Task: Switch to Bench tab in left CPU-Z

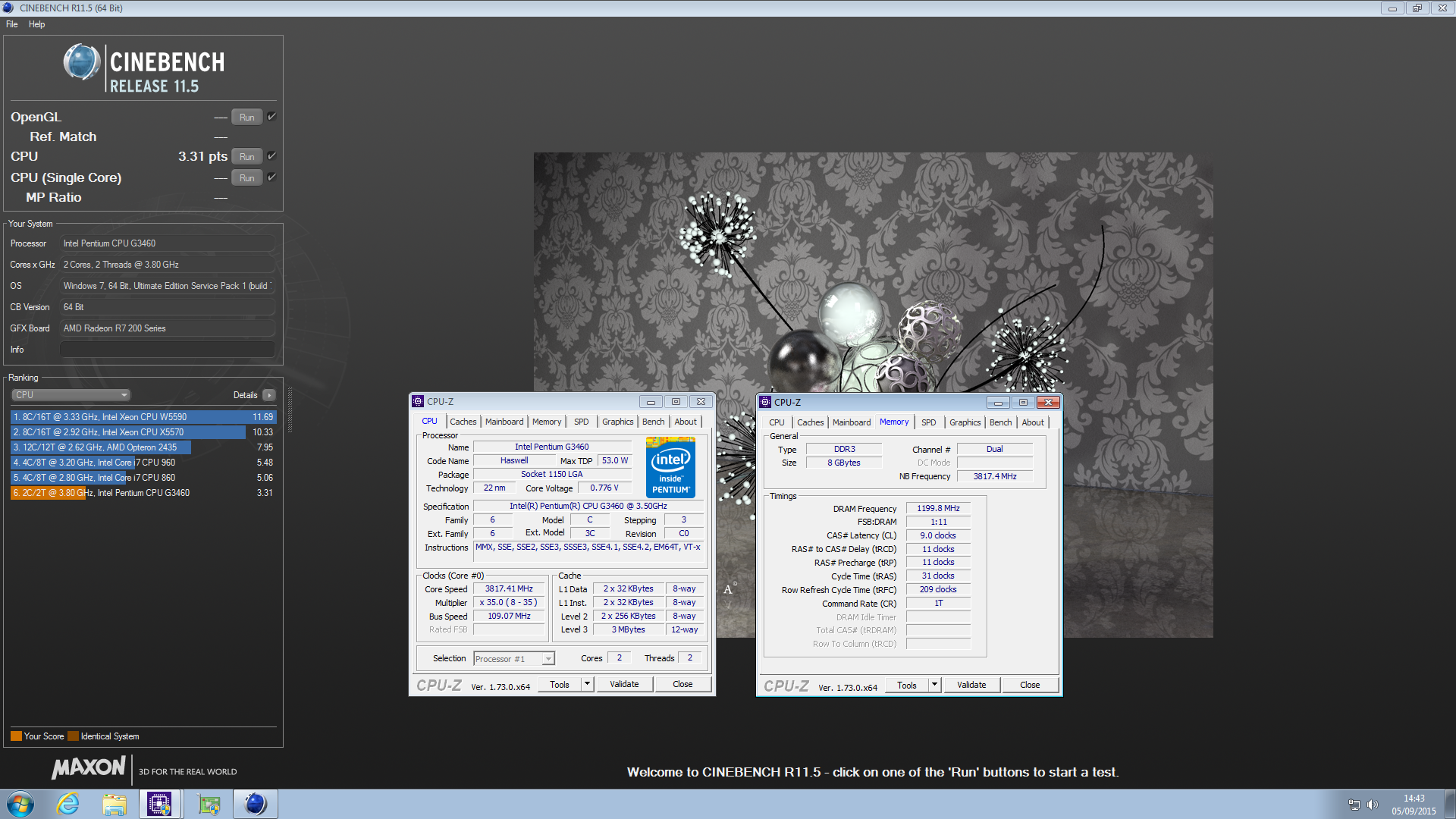Action: pos(654,422)
